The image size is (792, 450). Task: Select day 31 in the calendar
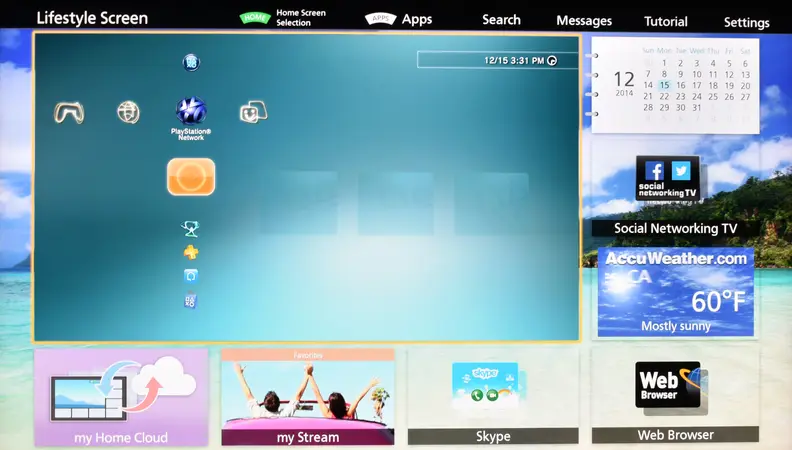tap(697, 108)
